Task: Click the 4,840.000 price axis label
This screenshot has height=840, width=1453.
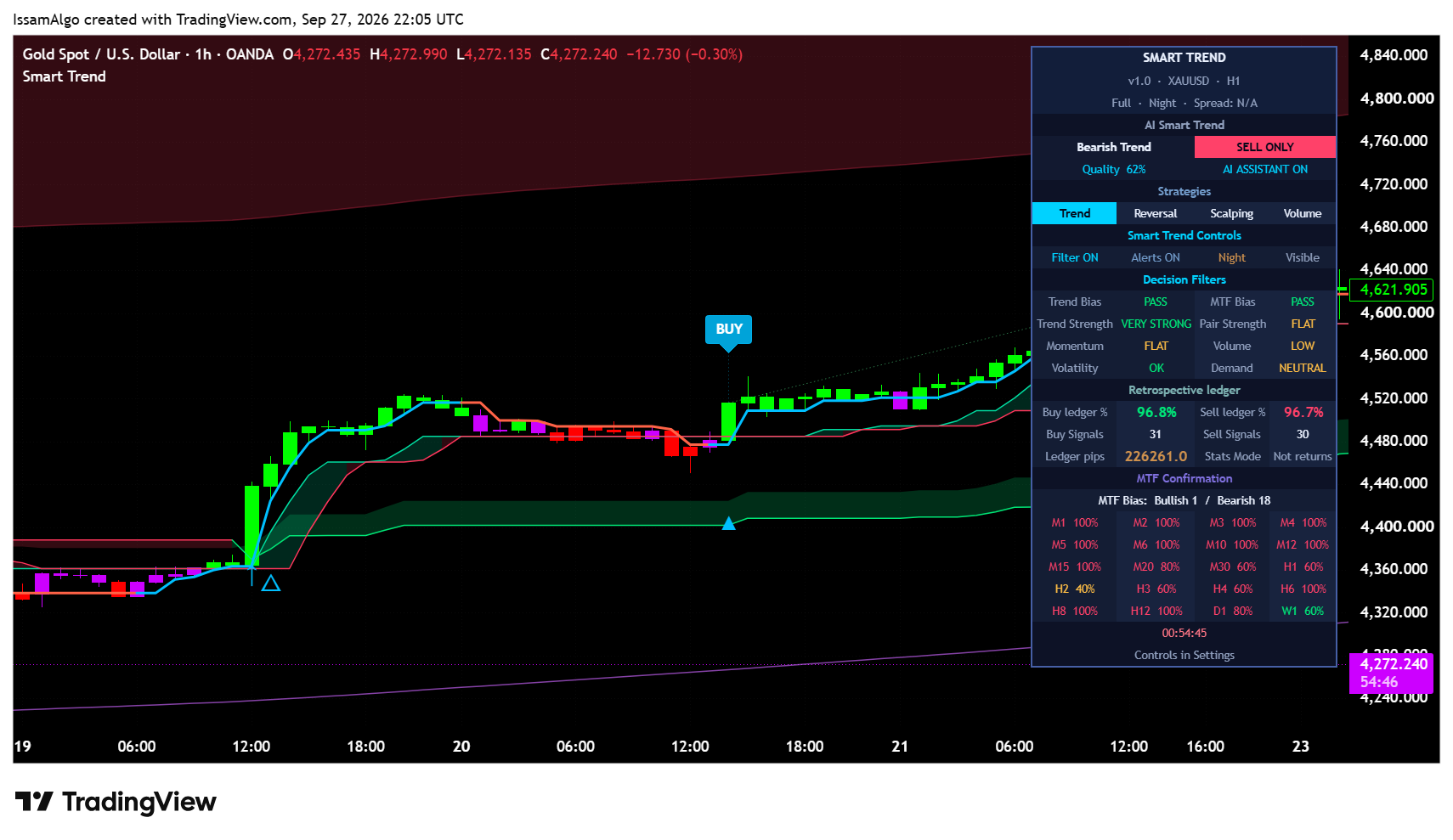Action: click(1394, 55)
